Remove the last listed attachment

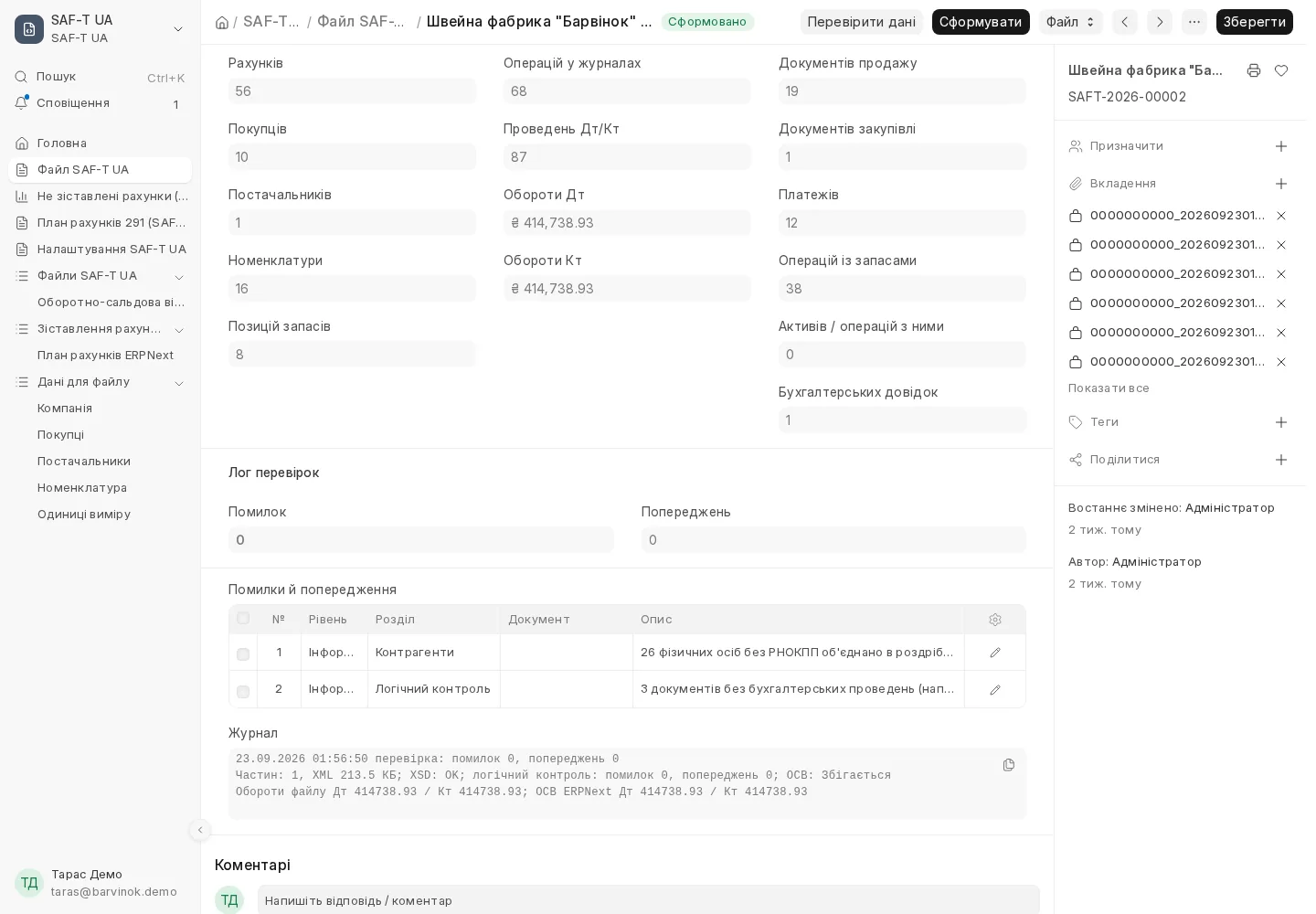pyautogui.click(x=1281, y=362)
